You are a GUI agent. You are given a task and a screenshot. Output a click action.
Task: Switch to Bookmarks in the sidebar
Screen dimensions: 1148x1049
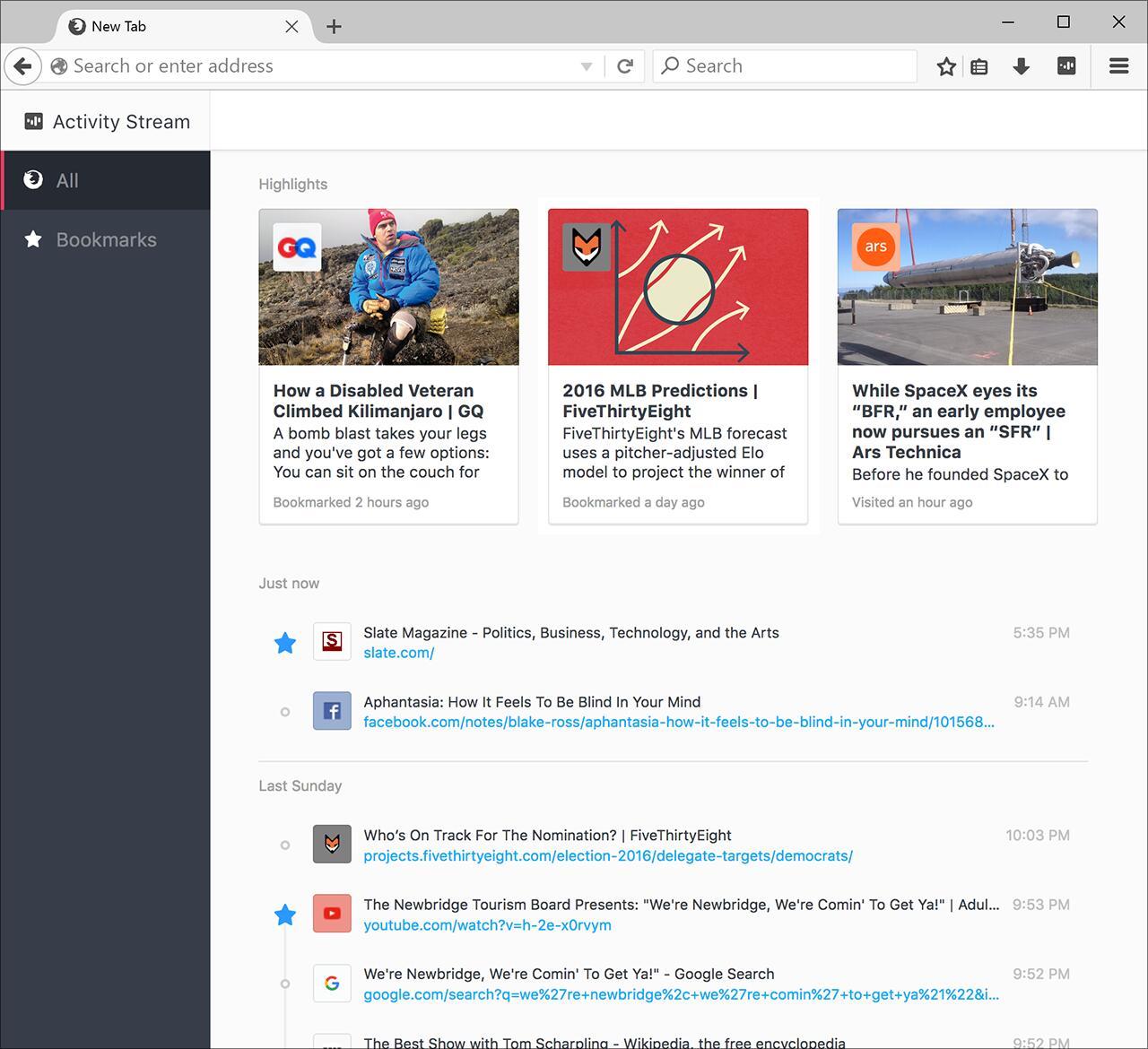tap(106, 239)
